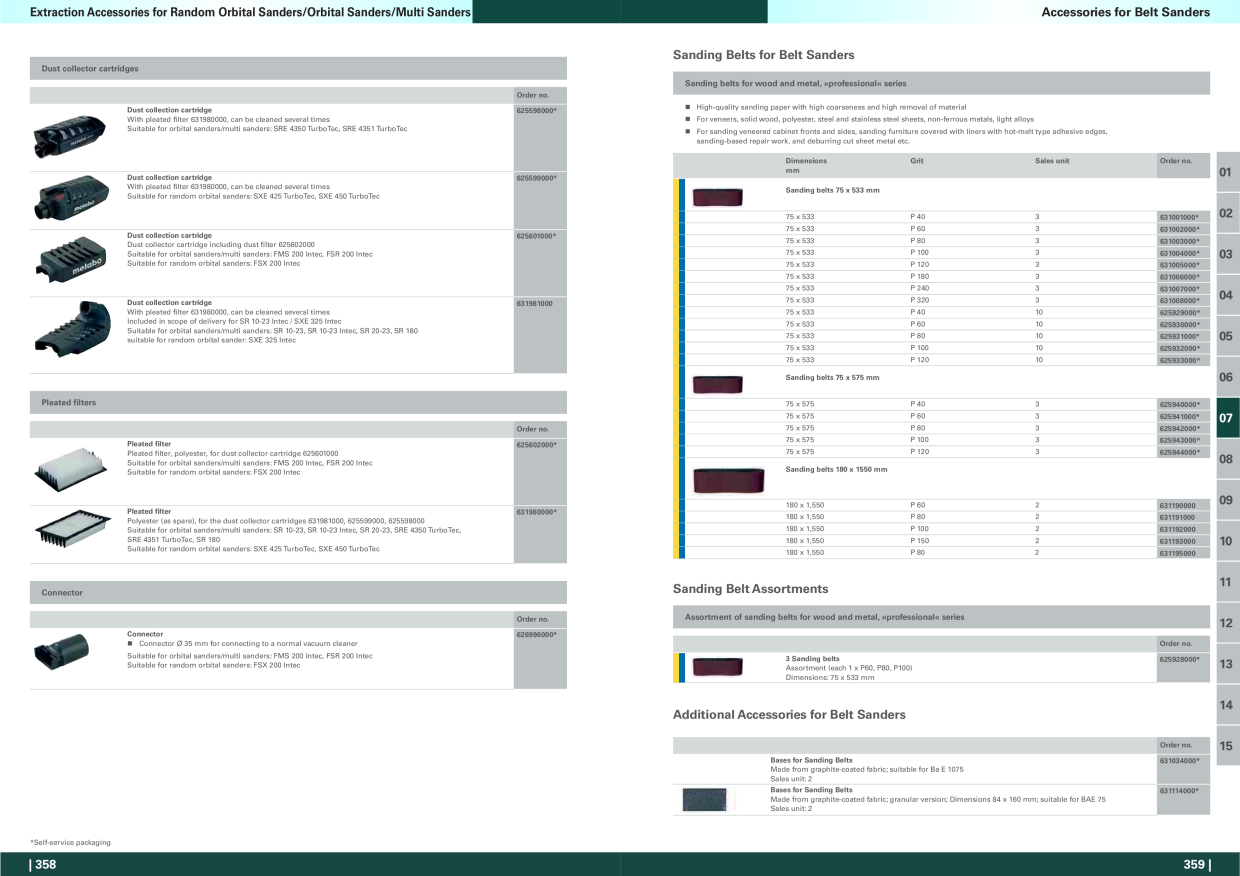The width and height of the screenshot is (1240, 876).
Task: Open chapter tab 06
Action: point(1227,377)
